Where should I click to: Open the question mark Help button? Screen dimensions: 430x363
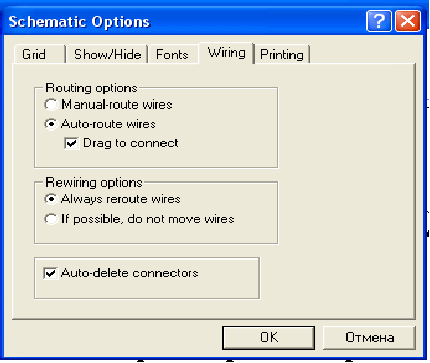[x=379, y=22]
